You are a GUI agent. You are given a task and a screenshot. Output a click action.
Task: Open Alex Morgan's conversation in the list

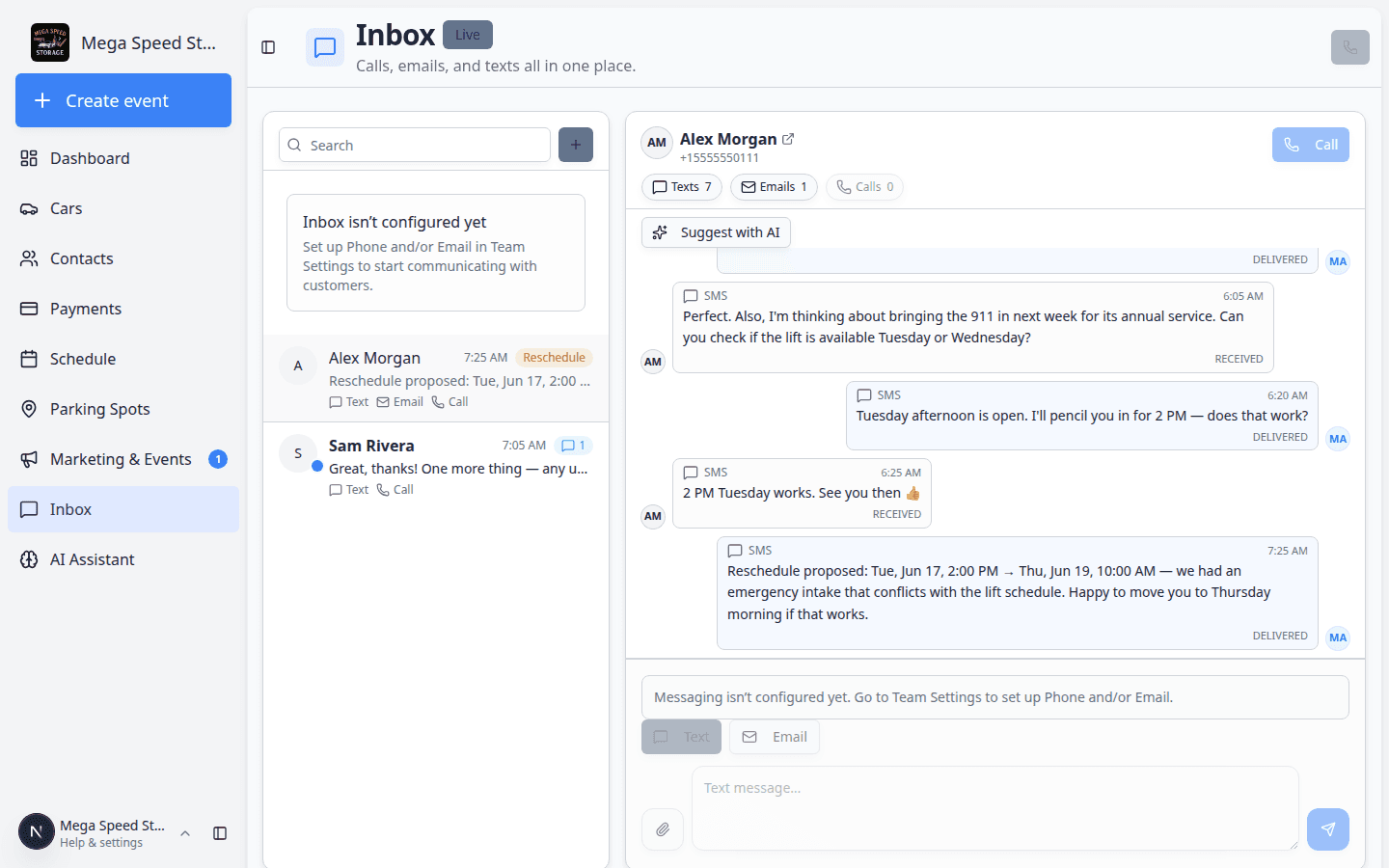[x=436, y=378]
